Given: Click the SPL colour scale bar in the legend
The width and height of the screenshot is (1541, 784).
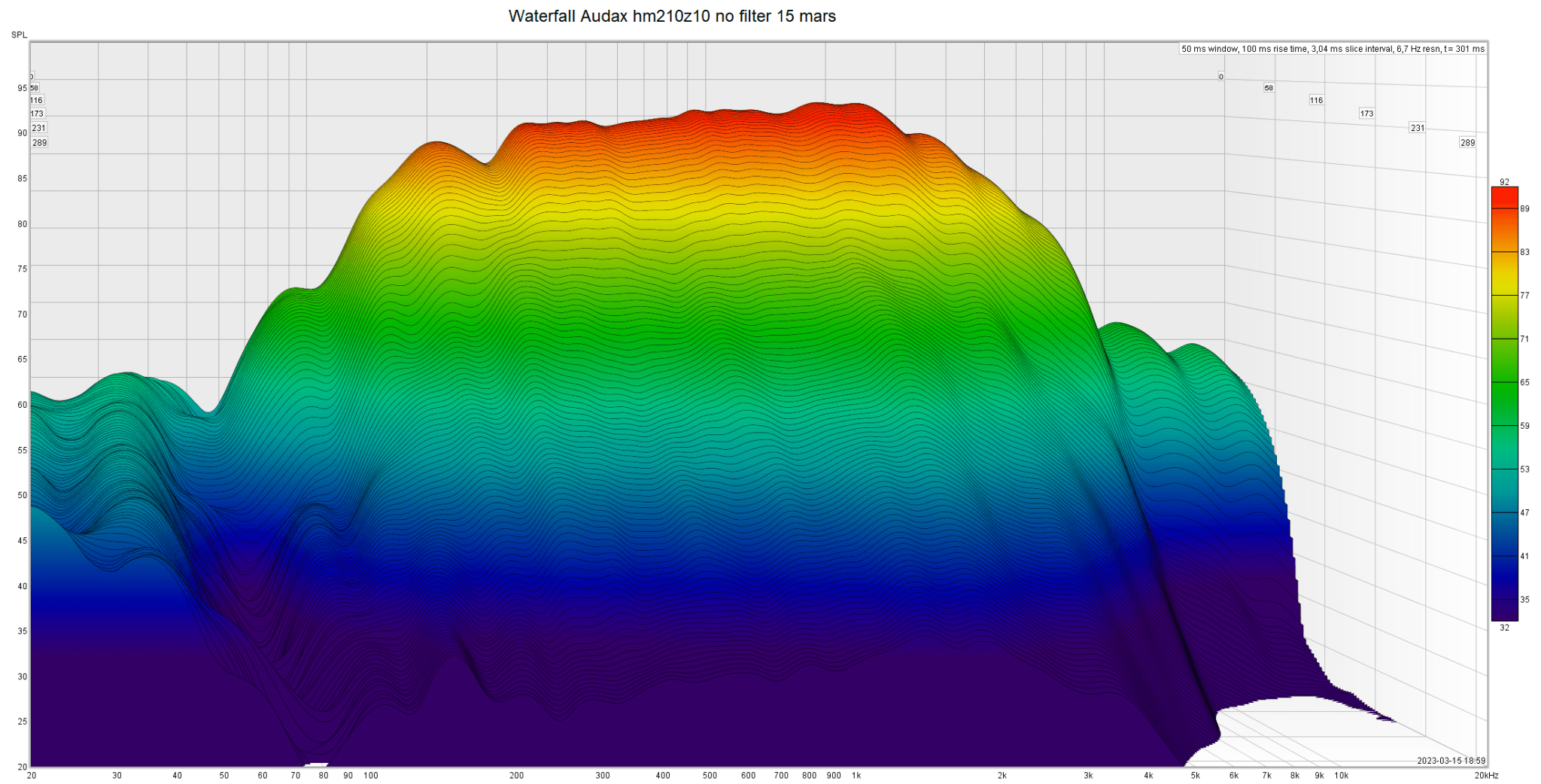Looking at the screenshot, I should click(x=1504, y=404).
